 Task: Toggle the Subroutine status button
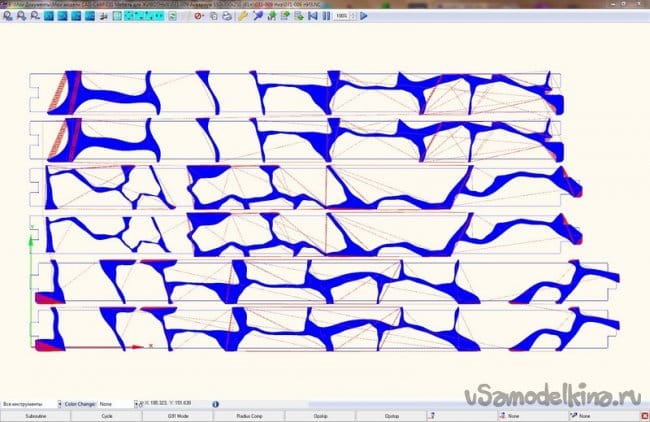click(x=34, y=415)
